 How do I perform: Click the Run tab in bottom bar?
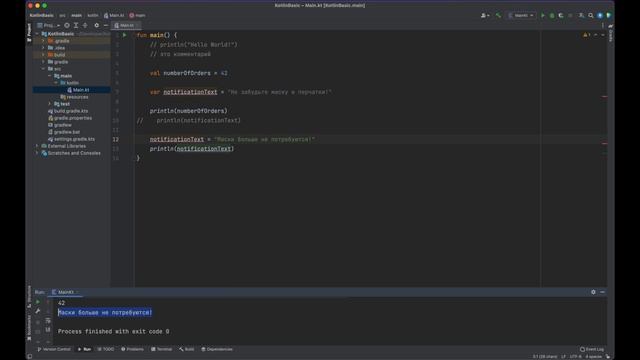(84, 349)
